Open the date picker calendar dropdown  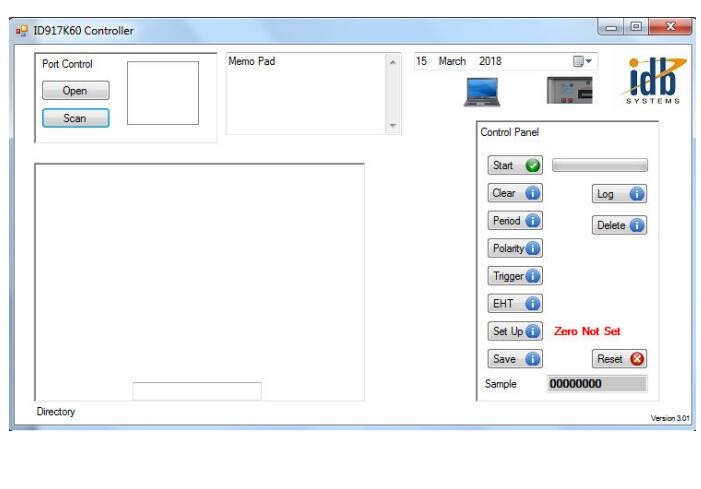pos(582,62)
